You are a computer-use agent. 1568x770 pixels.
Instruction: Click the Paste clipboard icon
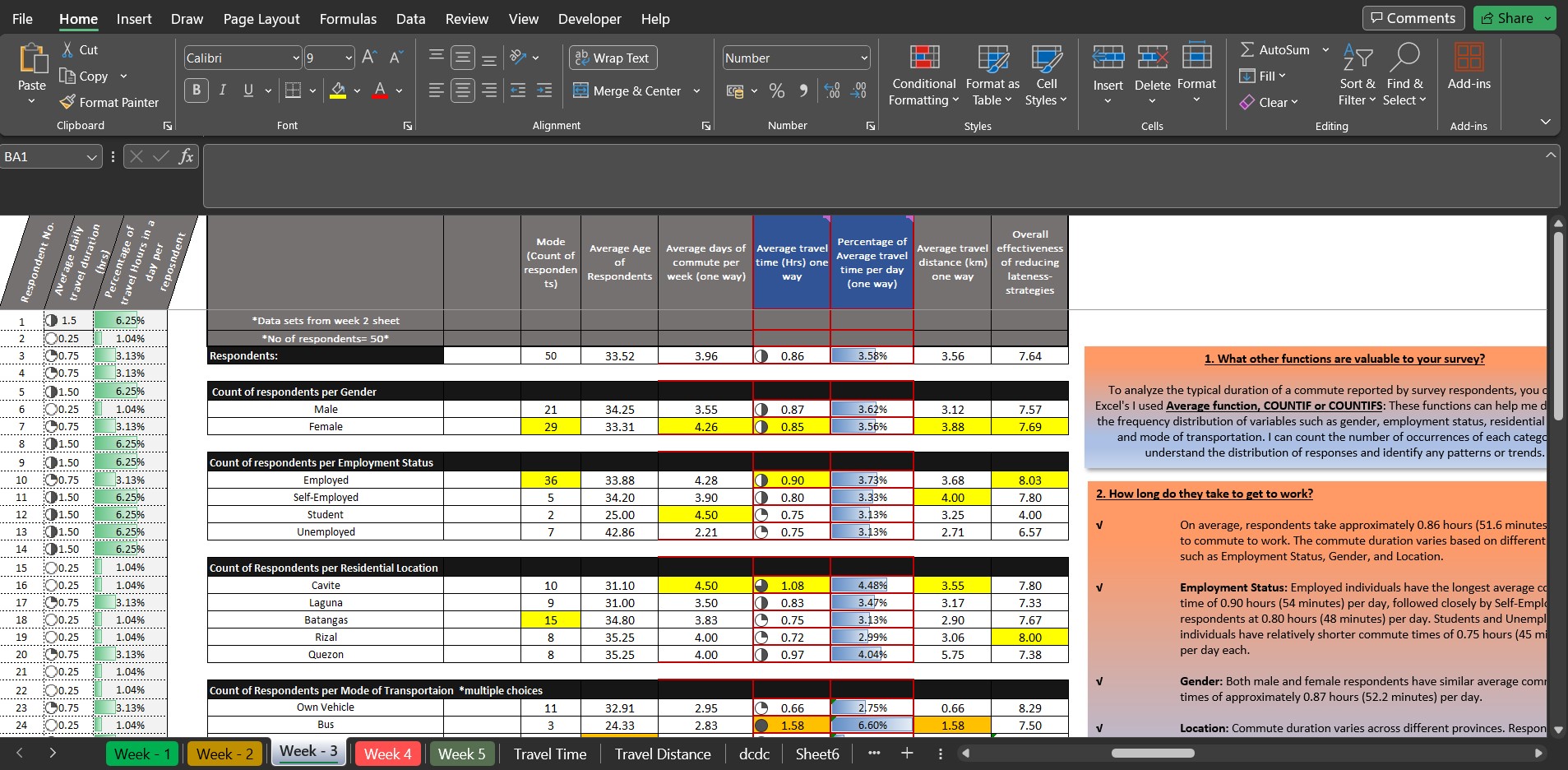(x=32, y=58)
